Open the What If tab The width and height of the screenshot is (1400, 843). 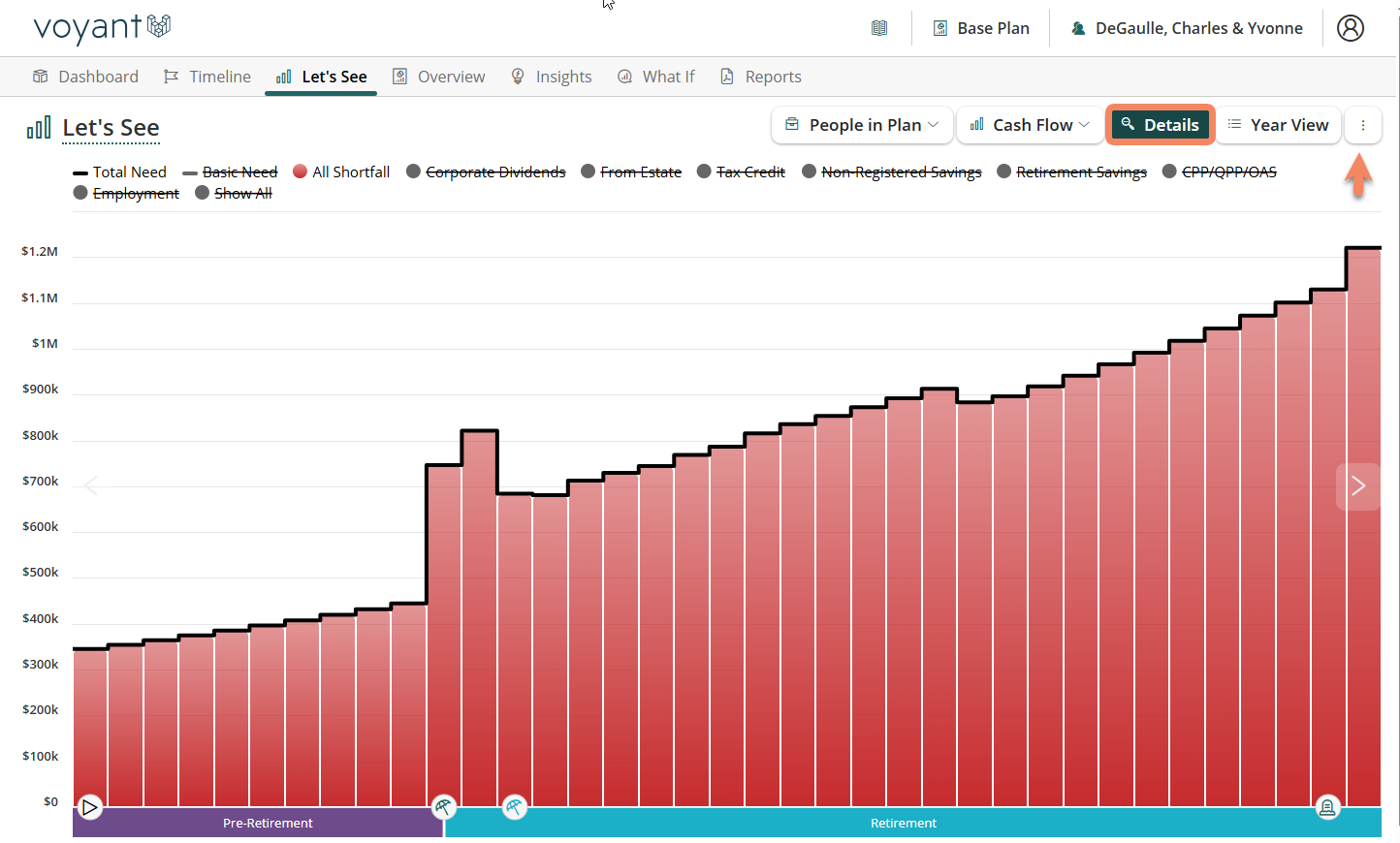coord(656,77)
